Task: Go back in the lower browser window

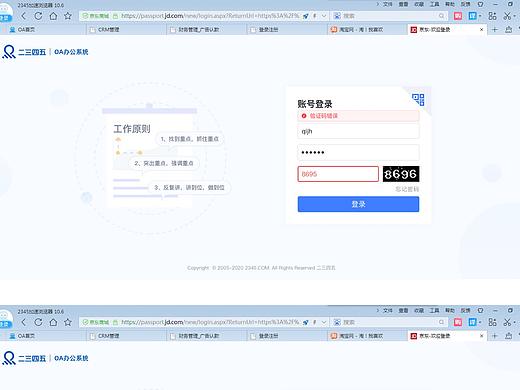Action: pyautogui.click(x=23, y=322)
